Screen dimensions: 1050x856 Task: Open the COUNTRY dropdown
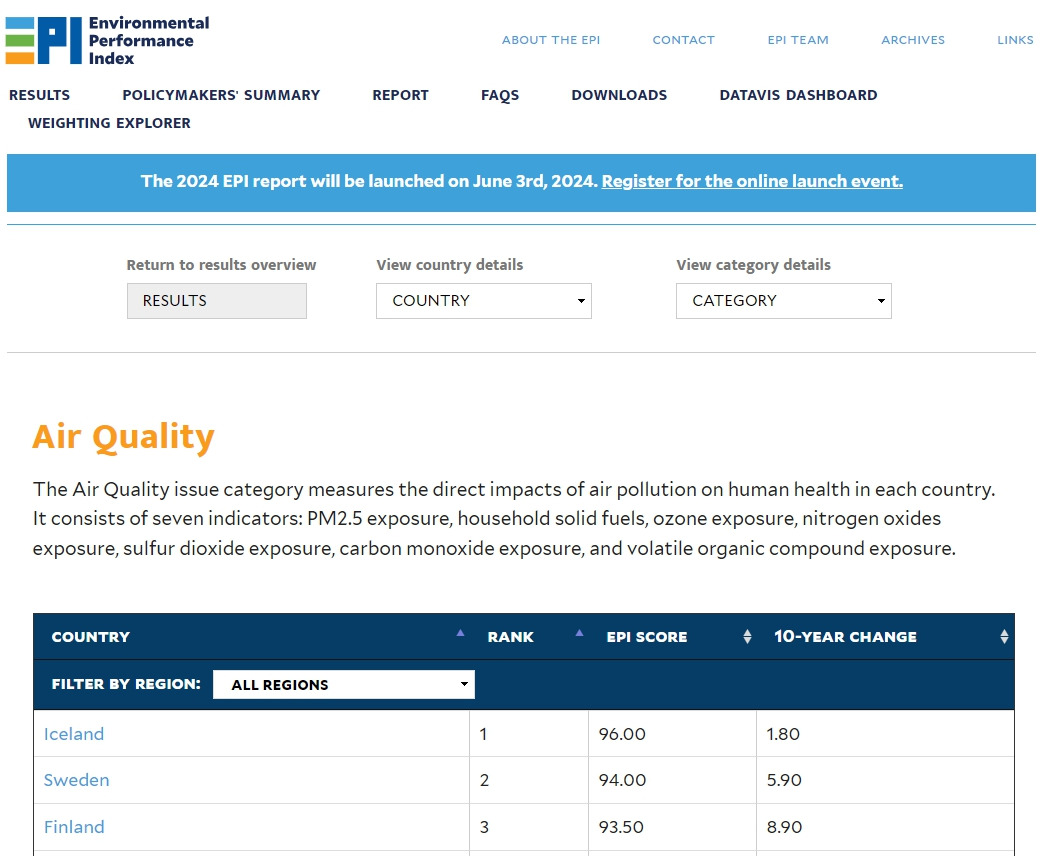point(483,301)
